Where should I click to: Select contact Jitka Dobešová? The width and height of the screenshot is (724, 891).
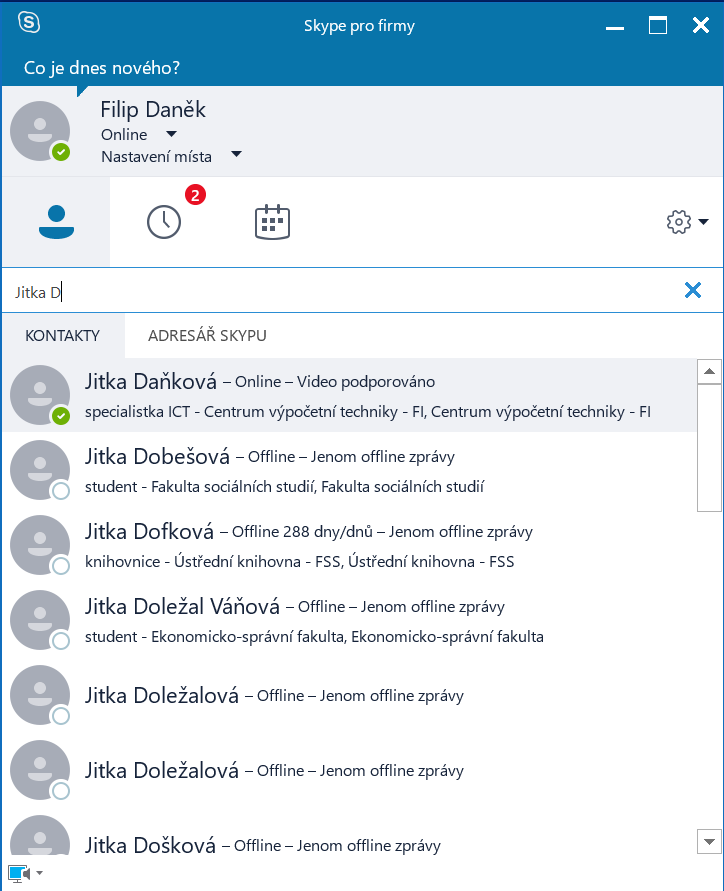(349, 471)
